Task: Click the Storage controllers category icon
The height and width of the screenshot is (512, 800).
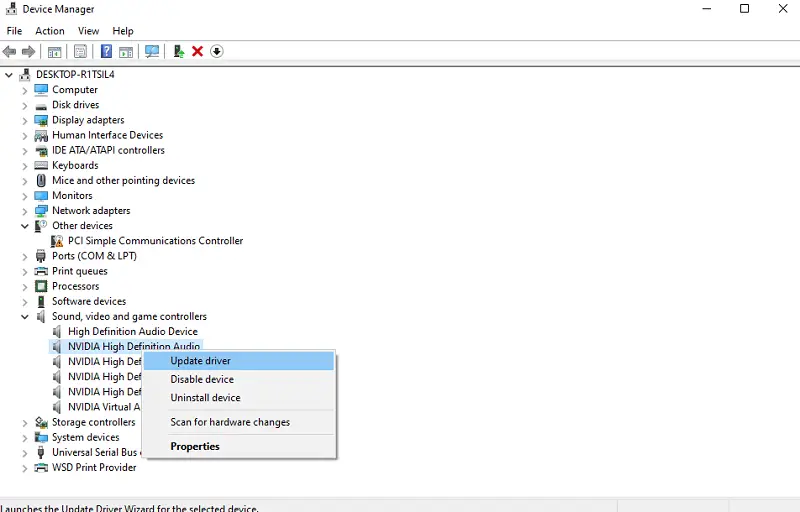Action: point(41,422)
